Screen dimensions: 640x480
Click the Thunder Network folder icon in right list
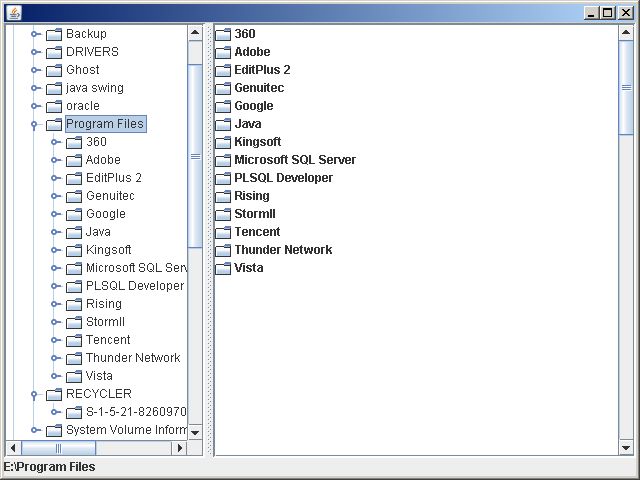(x=223, y=250)
